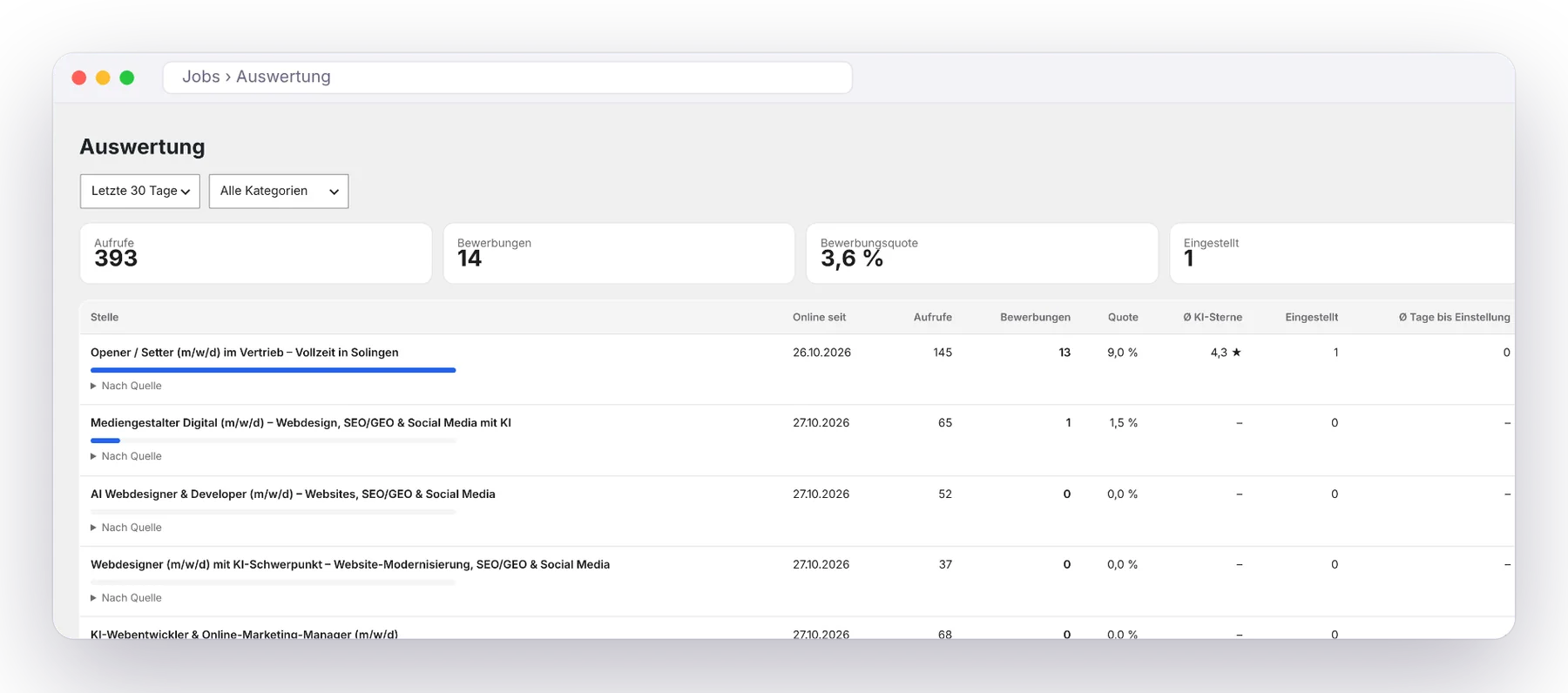Expand Nach Quelle under AI Webdesigner & Developer

tap(126, 528)
